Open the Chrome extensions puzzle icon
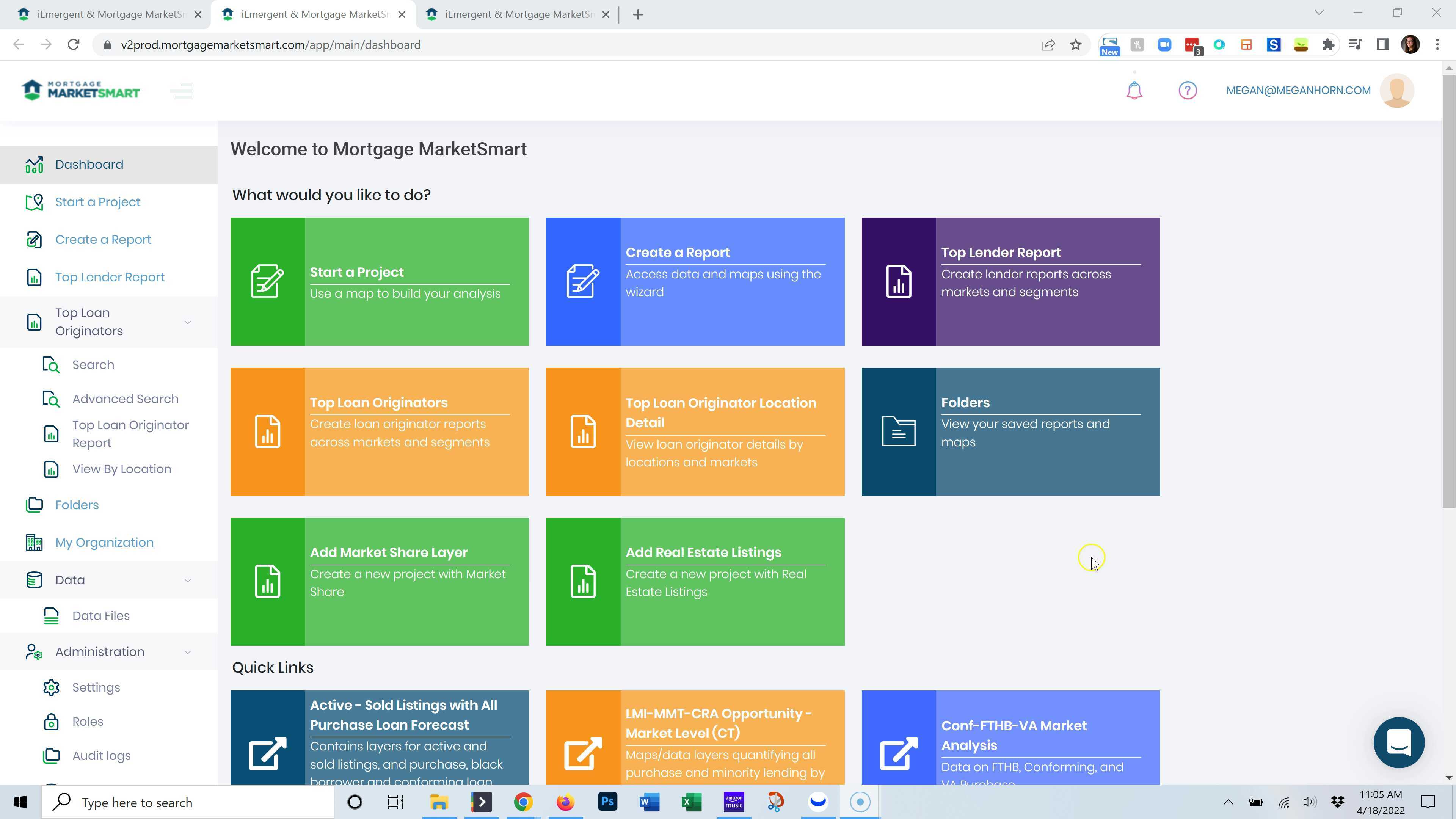This screenshot has width=1456, height=819. [1328, 45]
